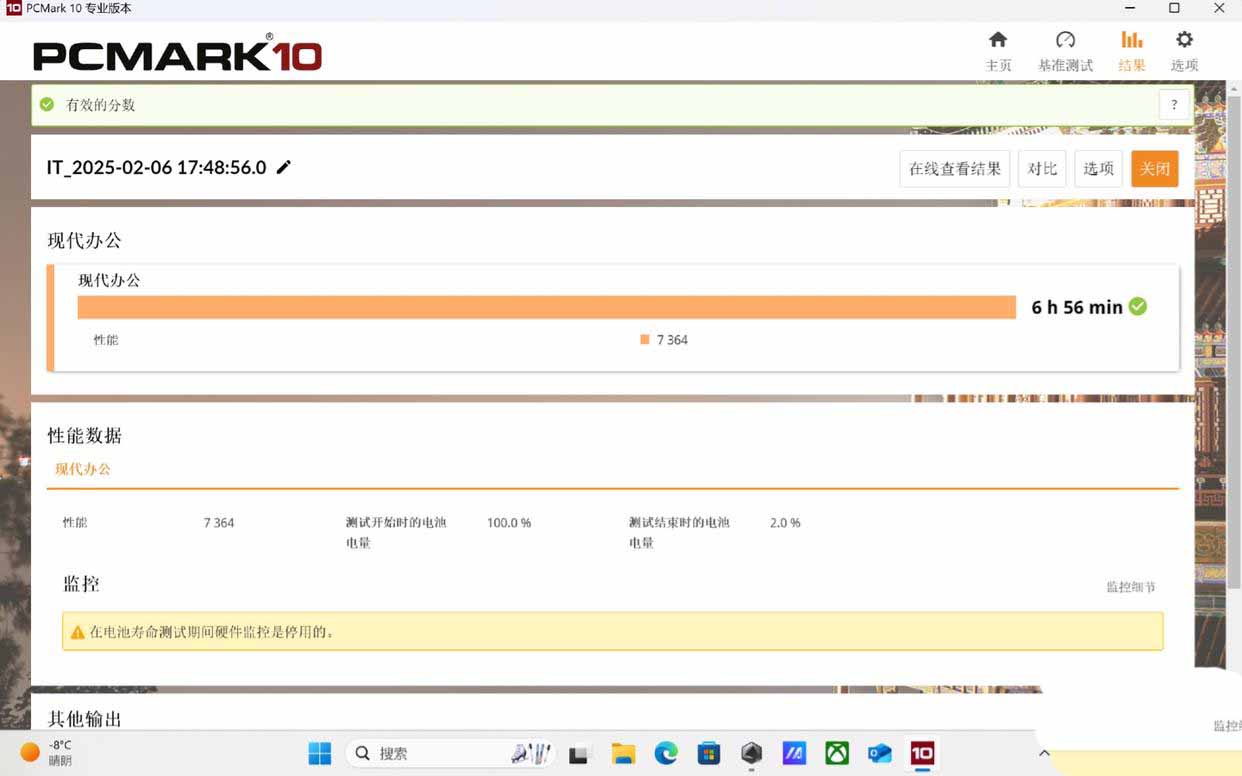Click the green check icon beside 有效的分数
The width and height of the screenshot is (1242, 776).
(46, 103)
